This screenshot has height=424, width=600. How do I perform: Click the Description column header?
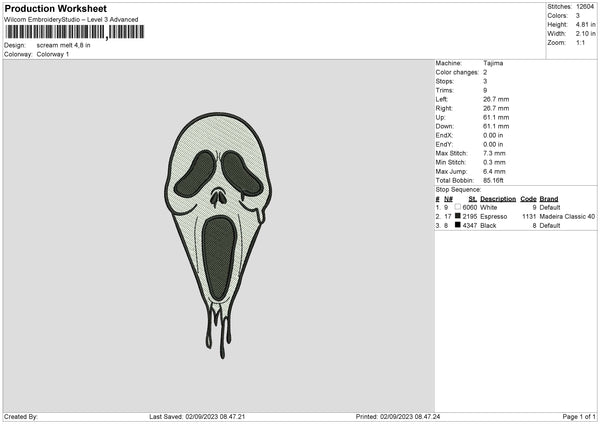(497, 198)
